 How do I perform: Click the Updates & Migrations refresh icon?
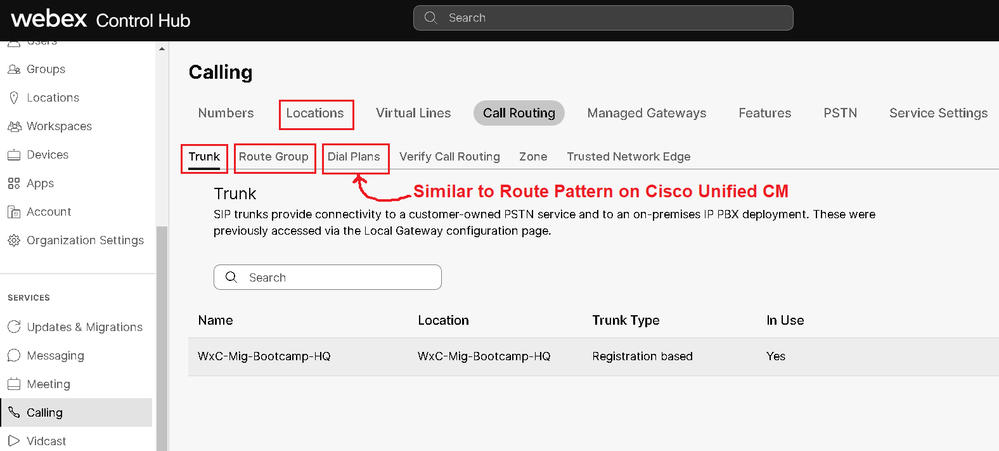(x=13, y=327)
